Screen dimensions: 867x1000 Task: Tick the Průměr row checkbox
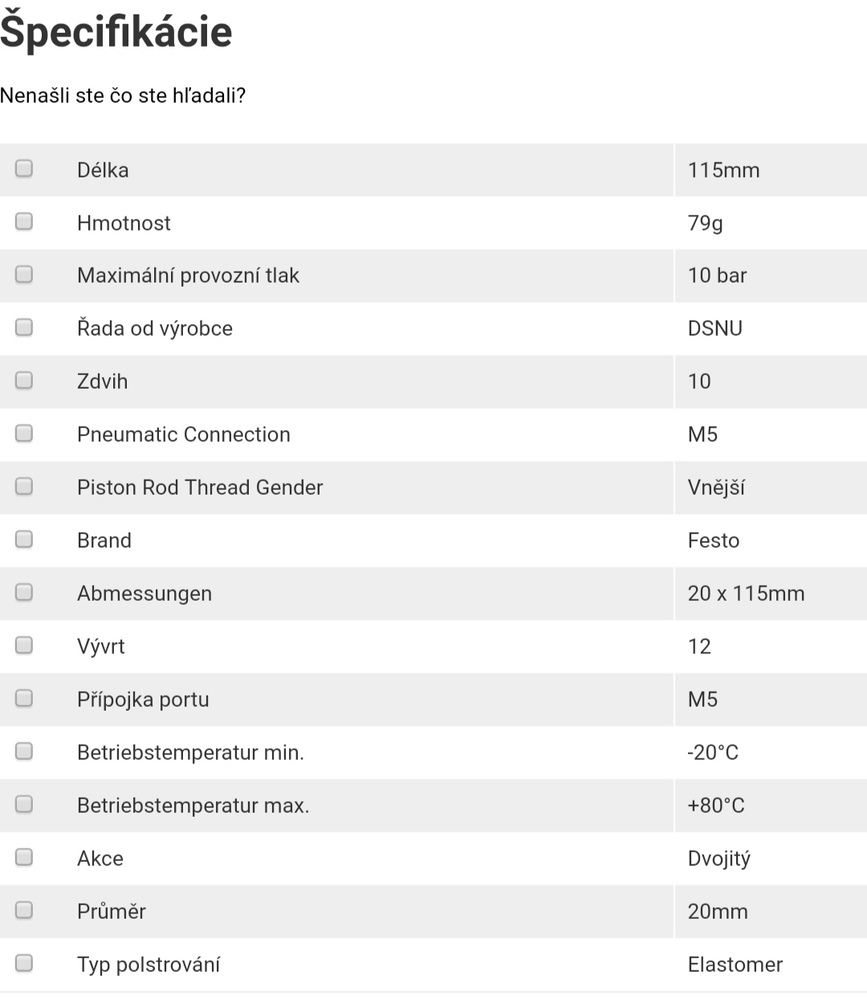[x=24, y=911]
